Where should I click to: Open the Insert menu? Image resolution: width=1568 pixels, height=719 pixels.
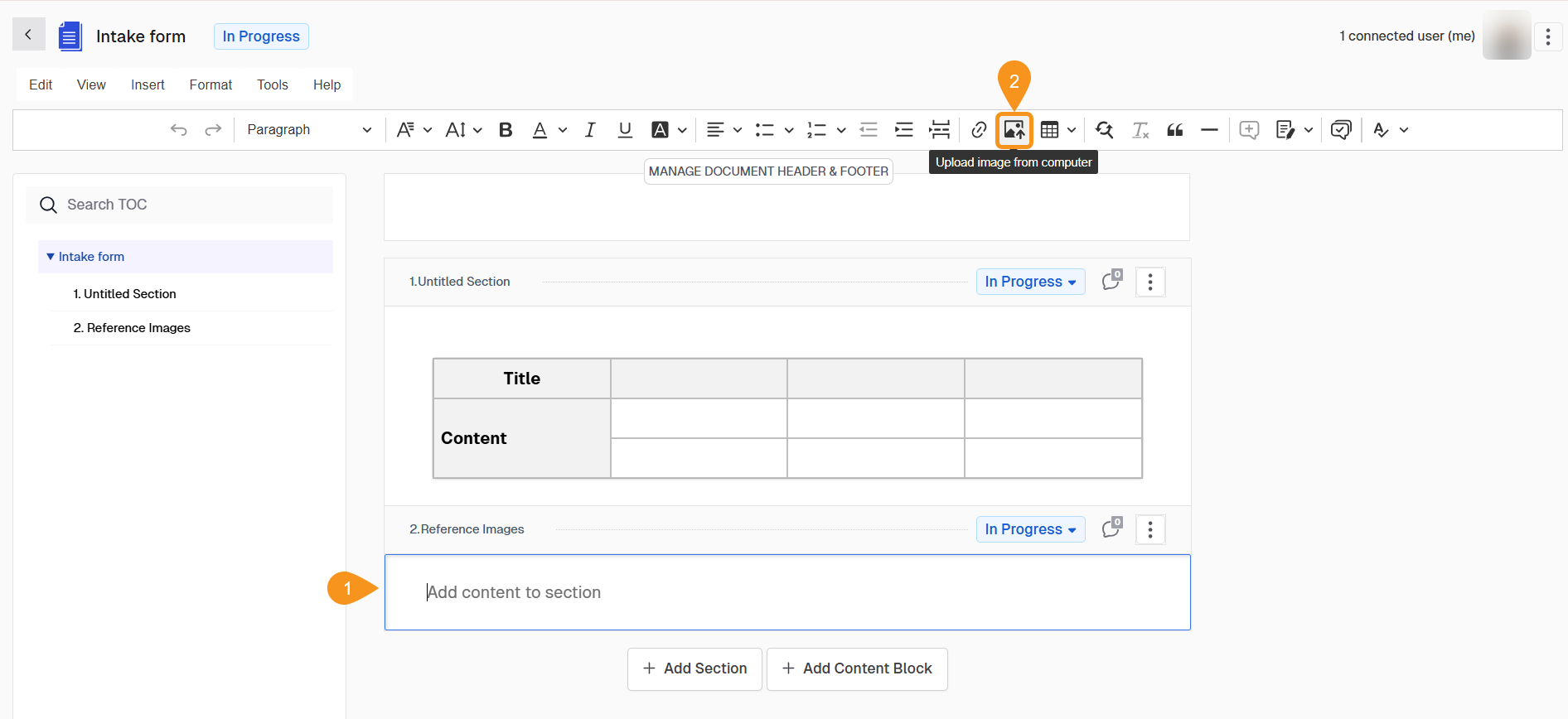148,84
